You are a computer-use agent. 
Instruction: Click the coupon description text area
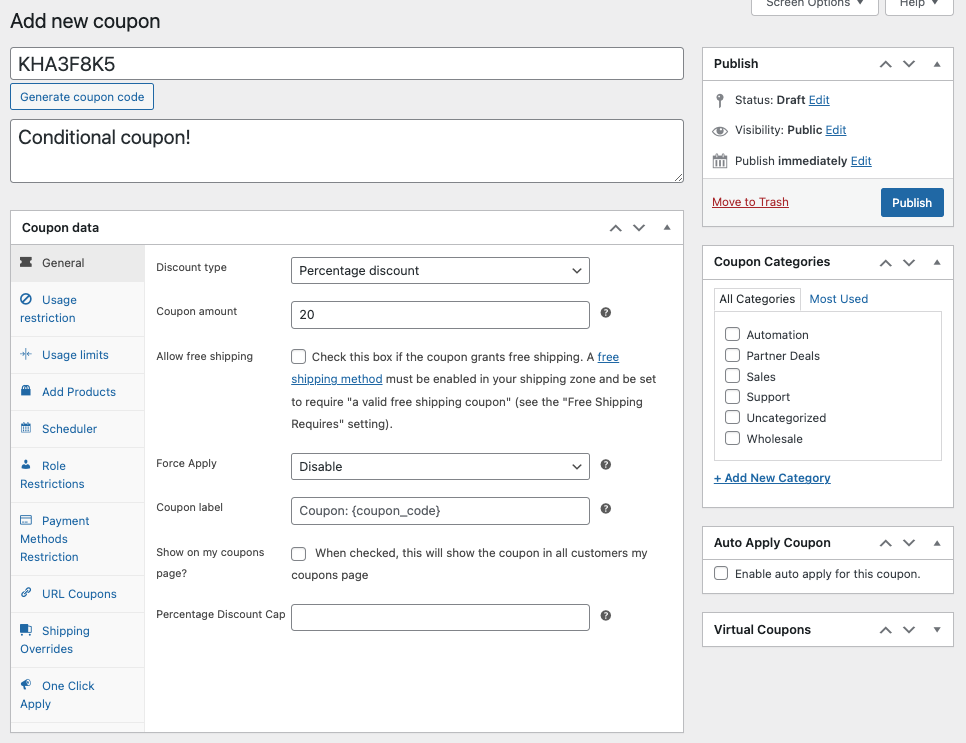347,151
